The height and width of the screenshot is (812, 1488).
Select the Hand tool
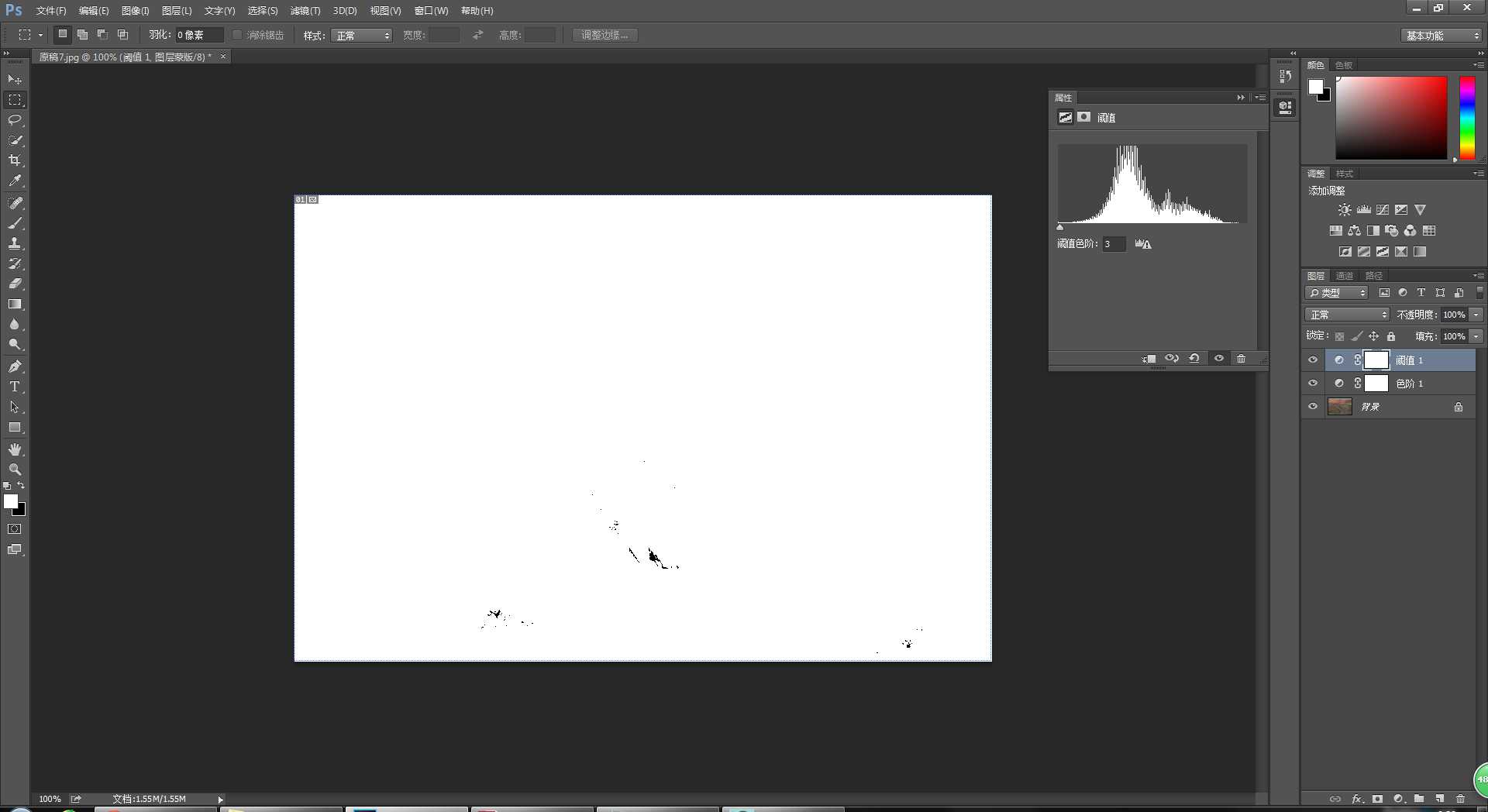(15, 449)
